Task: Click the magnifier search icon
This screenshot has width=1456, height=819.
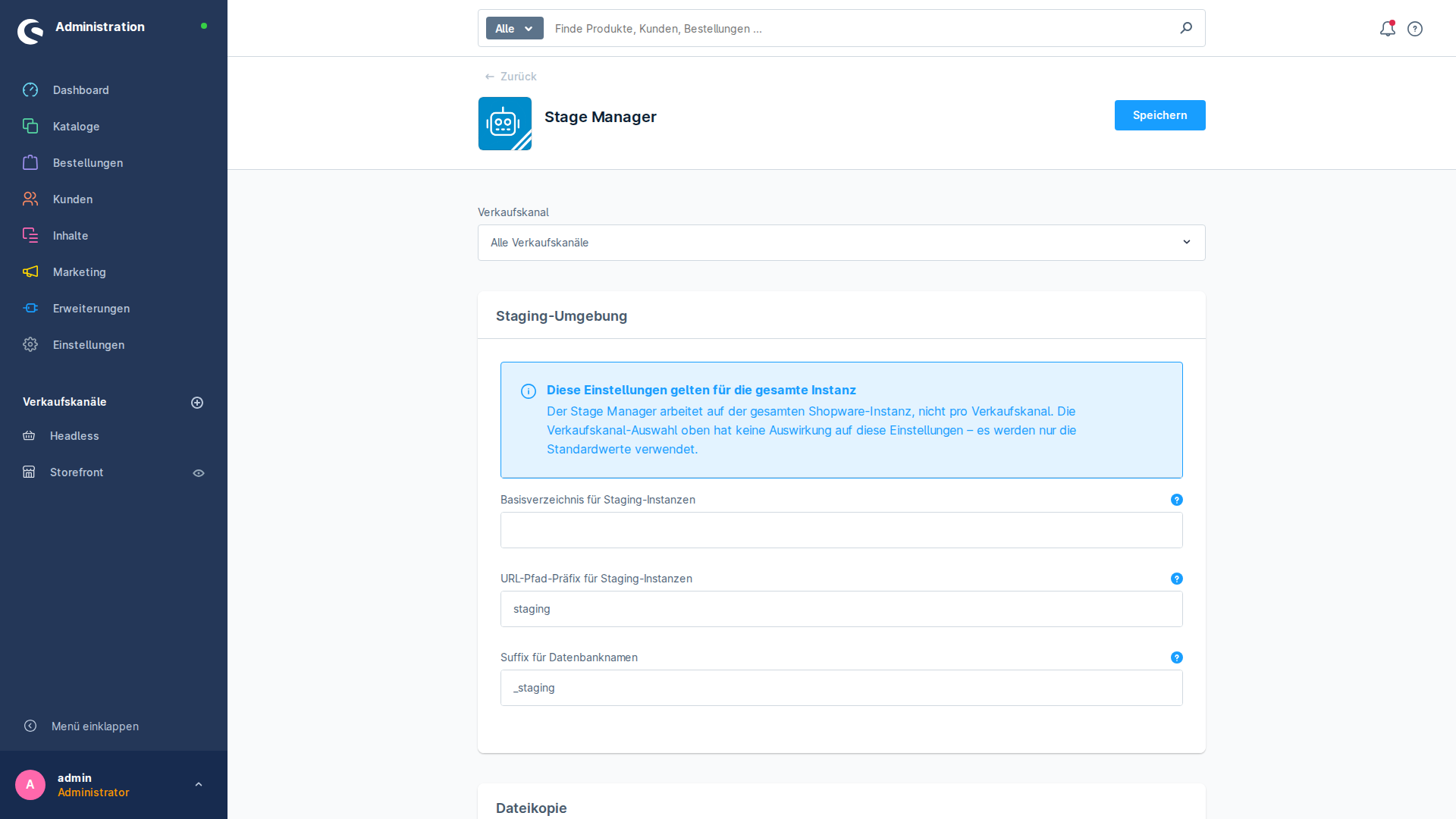Action: pos(1186,28)
